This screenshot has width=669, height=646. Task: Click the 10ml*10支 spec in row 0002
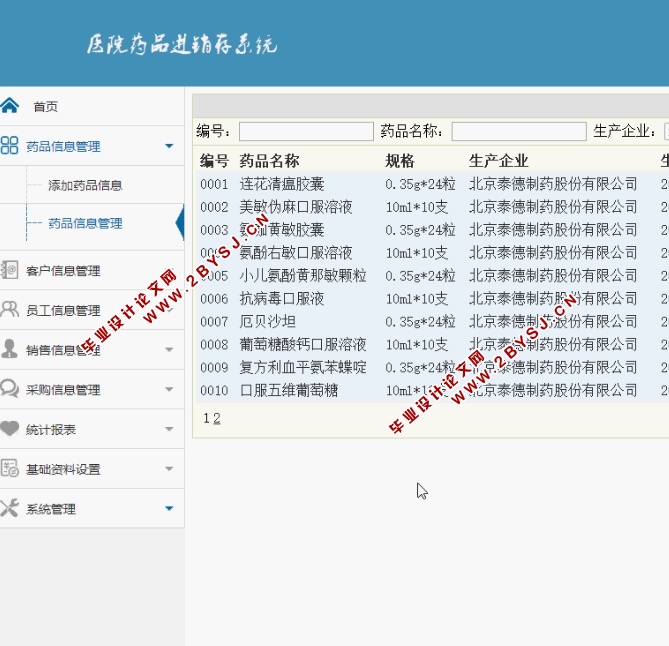(x=417, y=207)
